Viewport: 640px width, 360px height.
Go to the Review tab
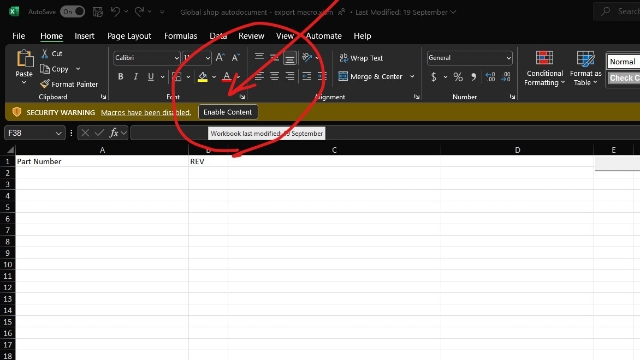[251, 36]
